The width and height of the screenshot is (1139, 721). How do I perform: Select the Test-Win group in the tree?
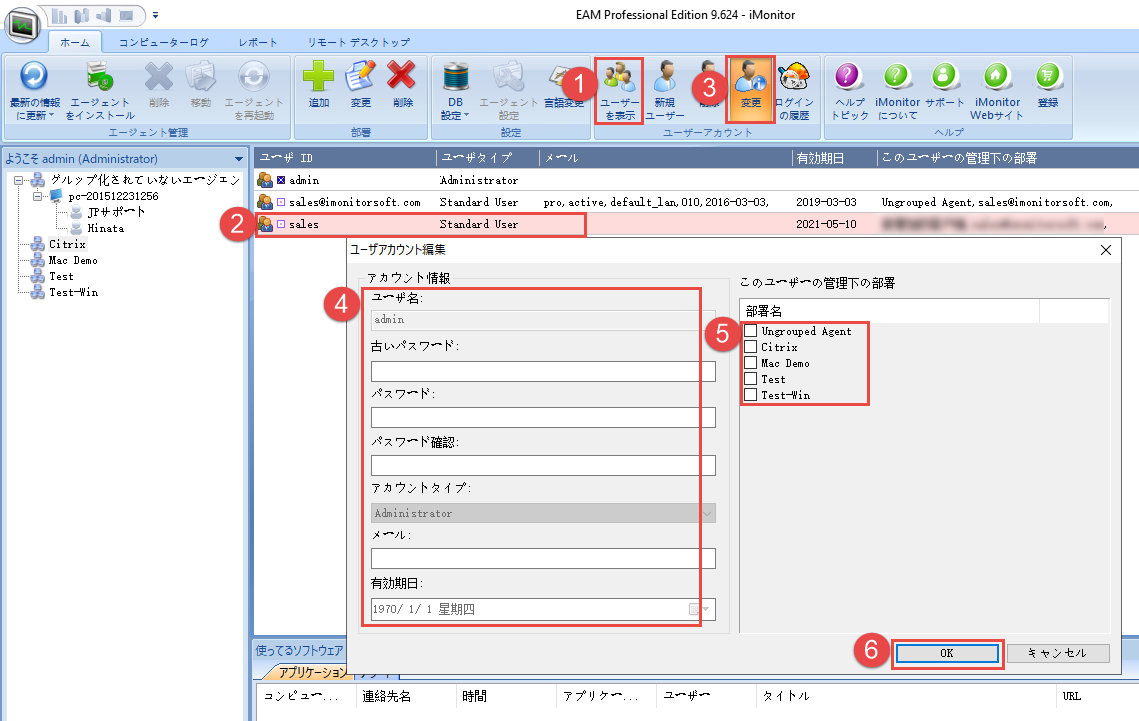tap(73, 292)
